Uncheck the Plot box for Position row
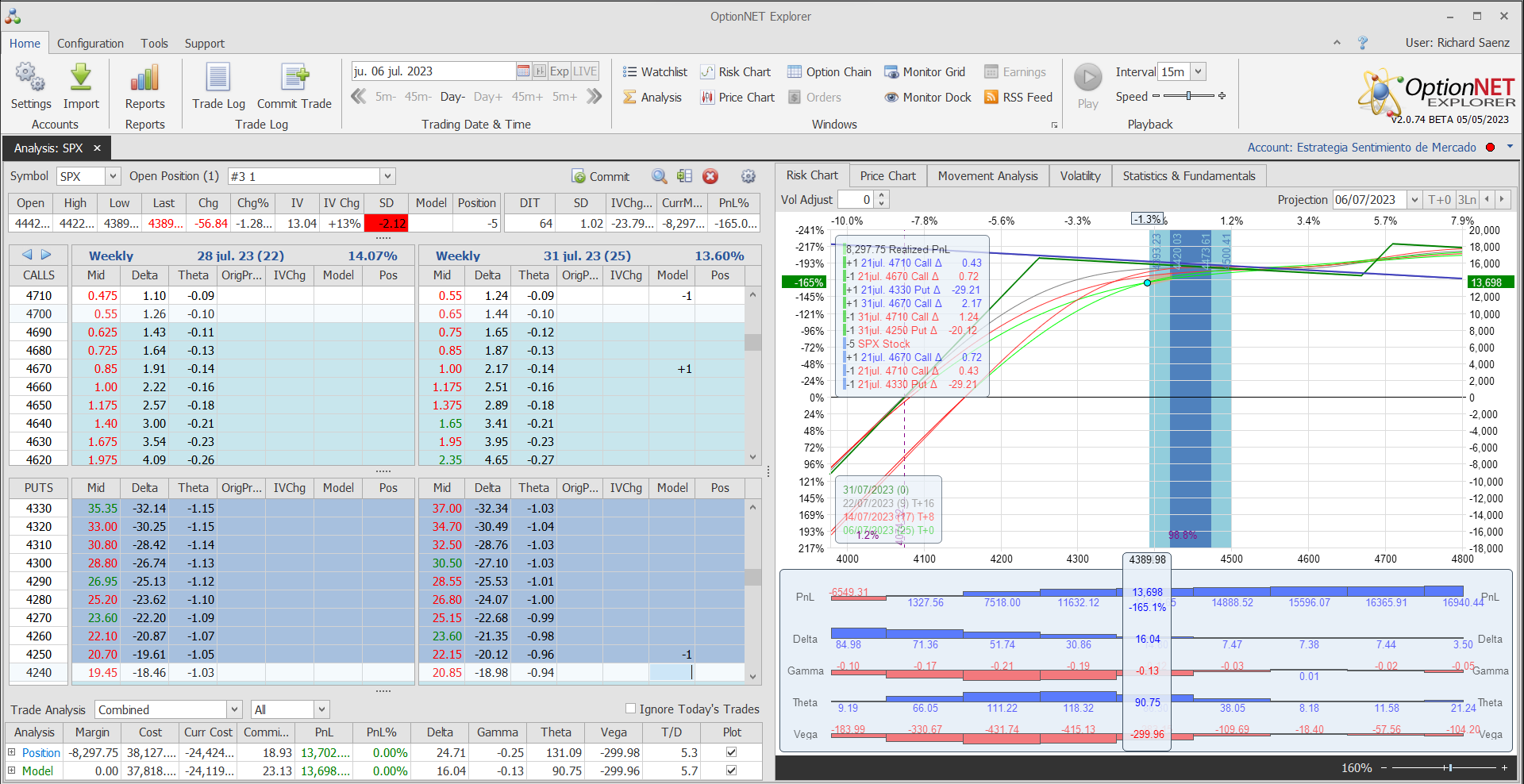The width and height of the screenshot is (1524, 784). [x=731, y=752]
